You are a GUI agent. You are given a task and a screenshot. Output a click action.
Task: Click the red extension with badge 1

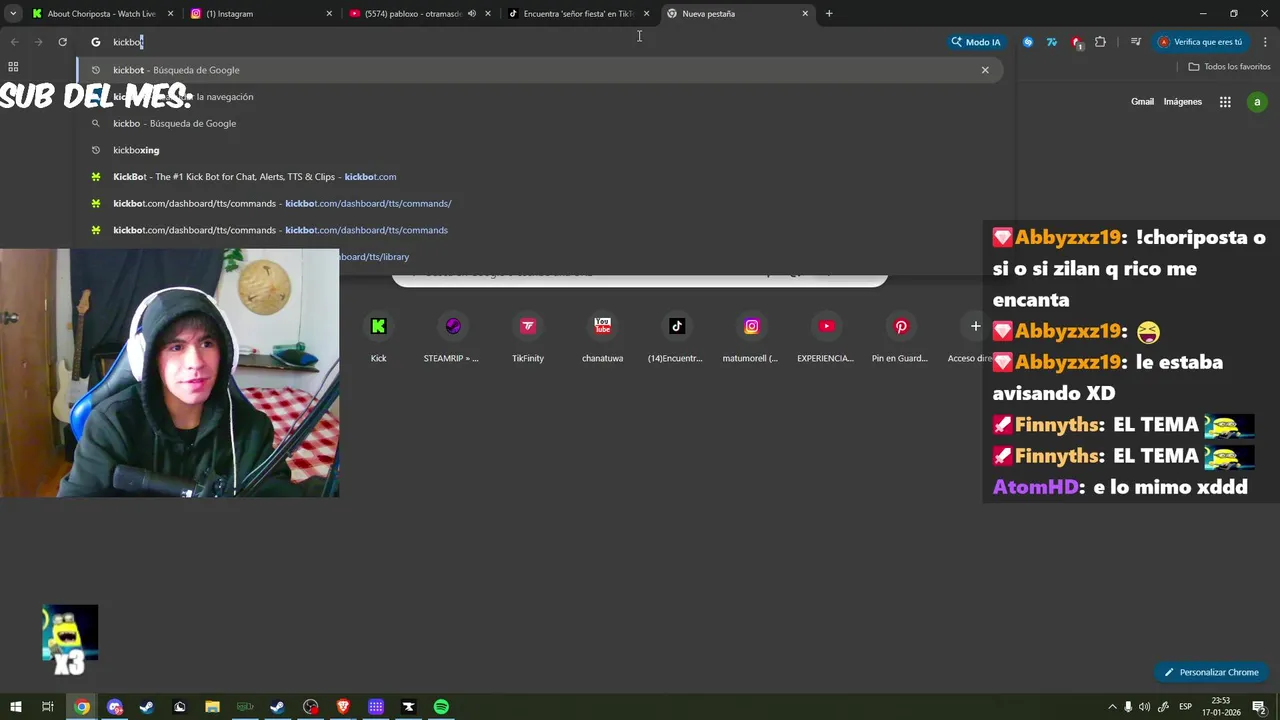[1076, 42]
